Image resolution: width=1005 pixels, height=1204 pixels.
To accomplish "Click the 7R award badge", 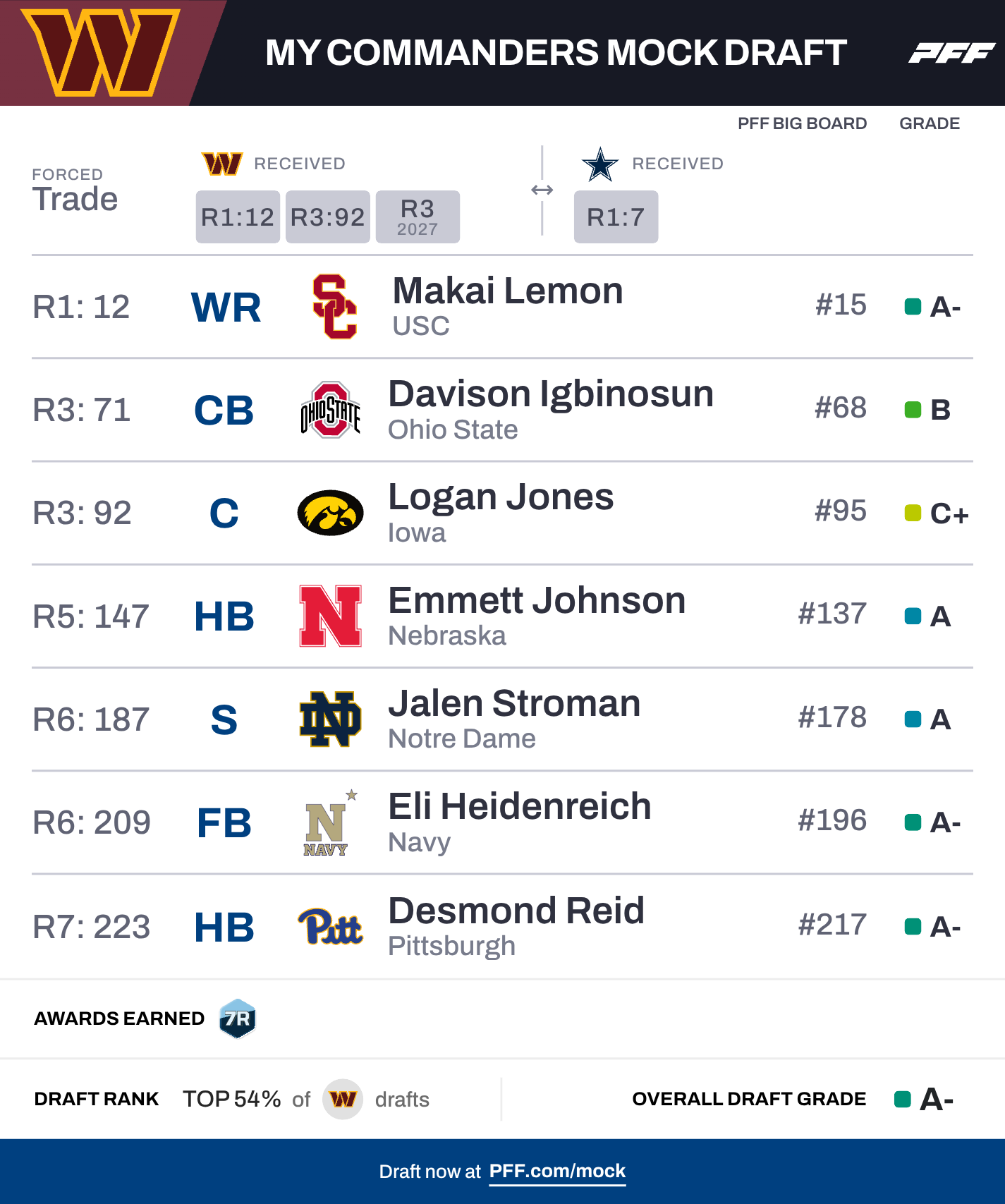I will click(237, 1018).
